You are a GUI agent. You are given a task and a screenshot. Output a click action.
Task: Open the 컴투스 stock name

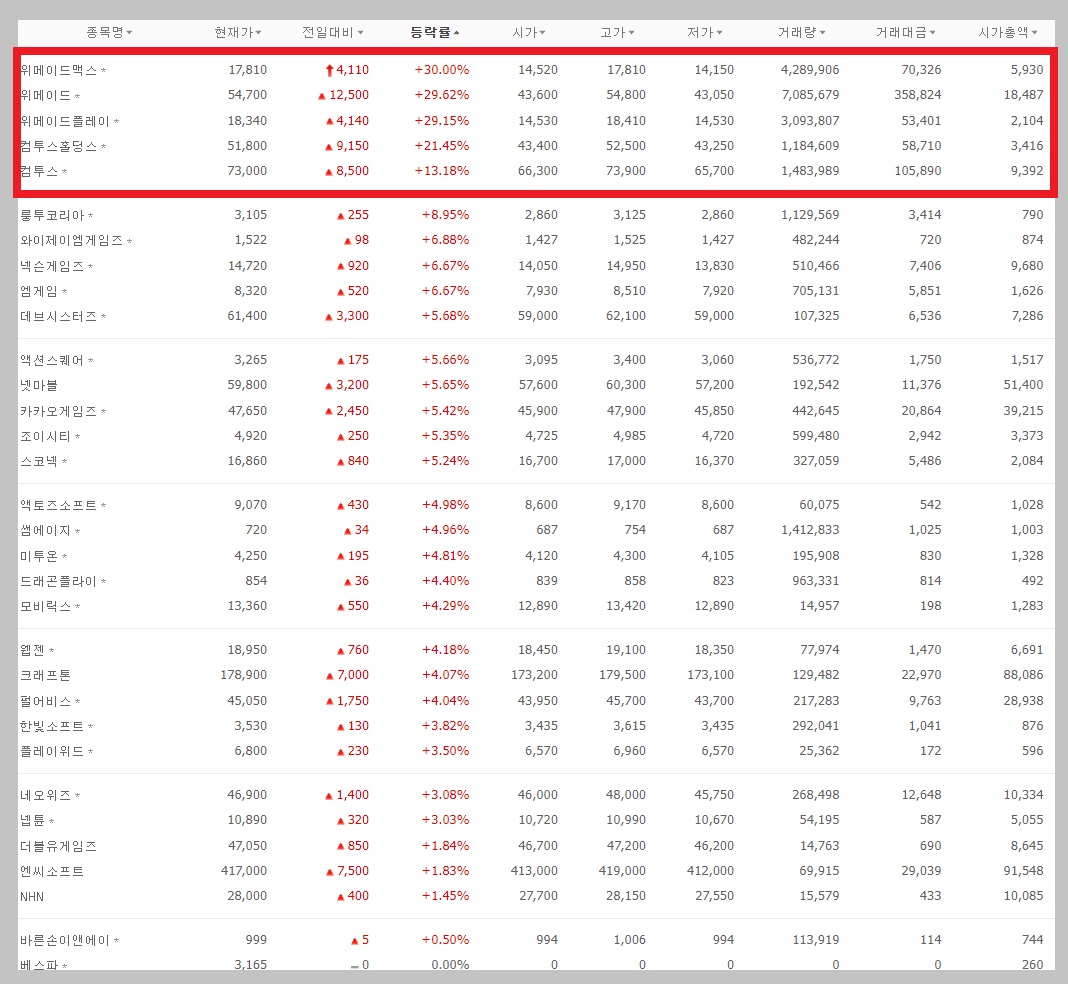point(40,171)
